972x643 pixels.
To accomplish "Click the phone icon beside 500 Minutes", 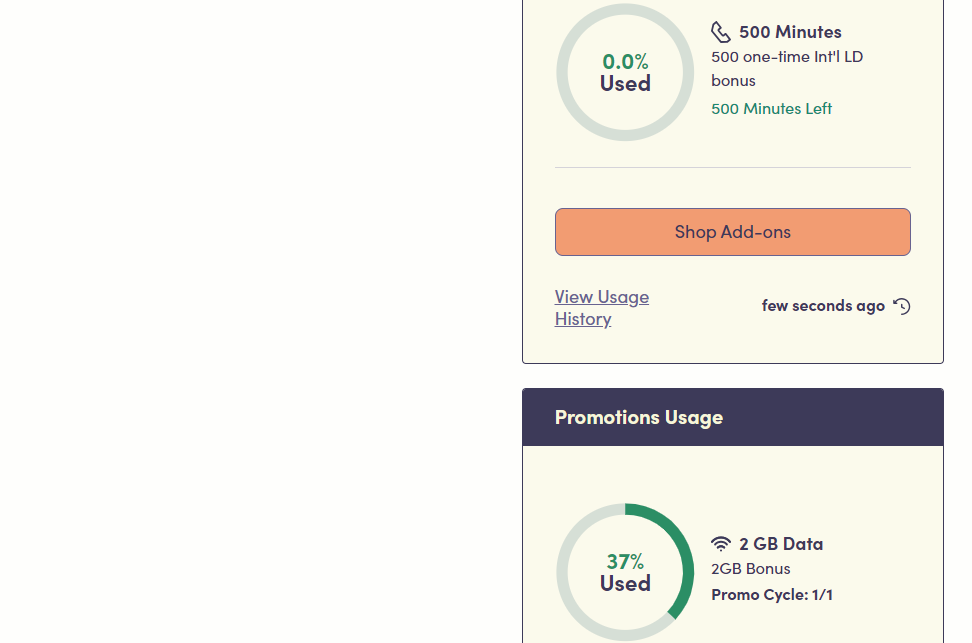I will (x=721, y=32).
